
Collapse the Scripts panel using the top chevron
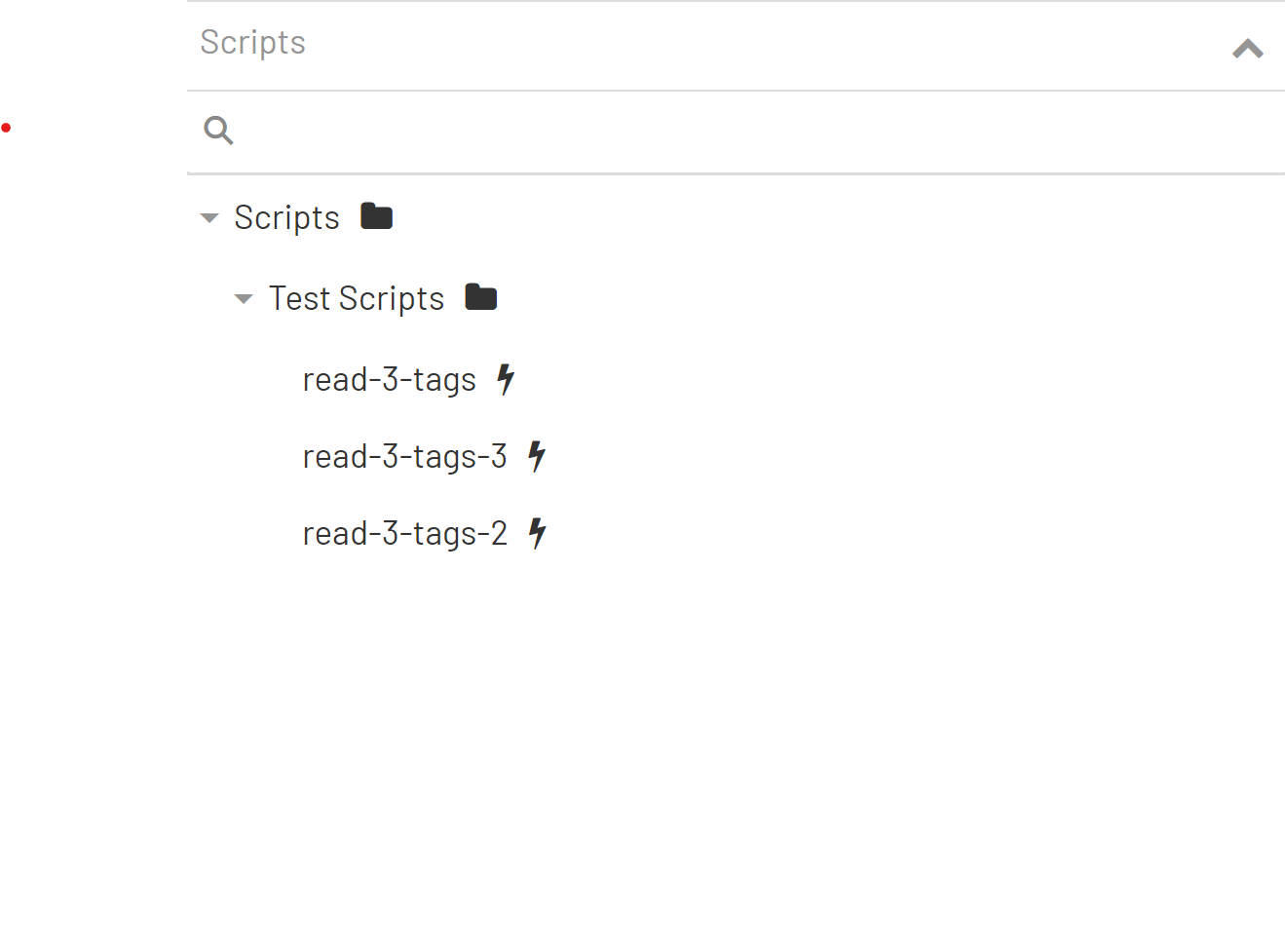[1247, 48]
